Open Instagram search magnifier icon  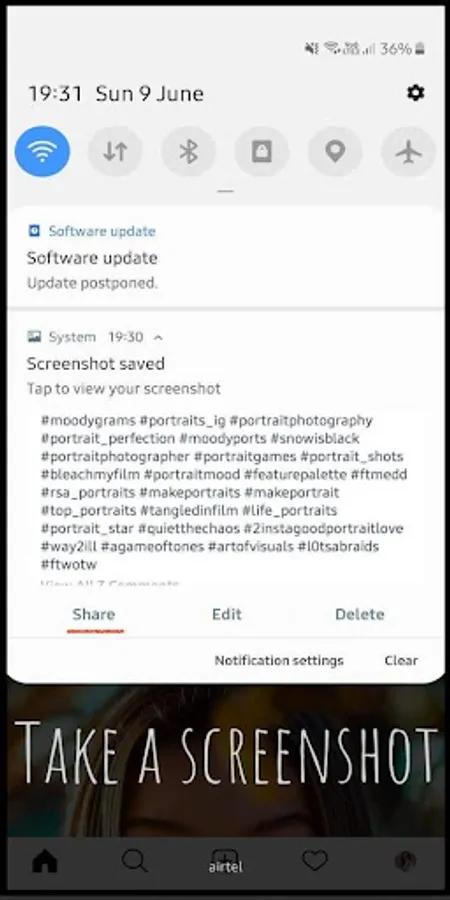(x=135, y=861)
